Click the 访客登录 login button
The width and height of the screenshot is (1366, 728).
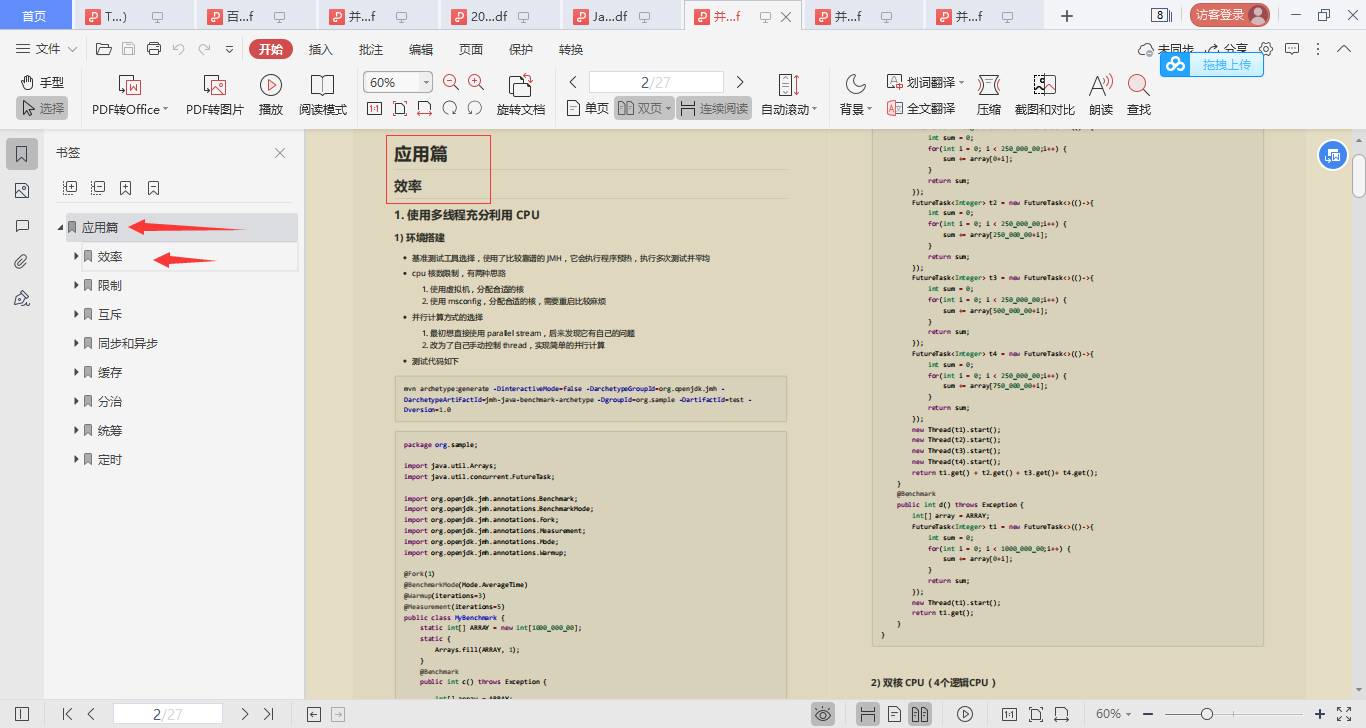(1230, 15)
